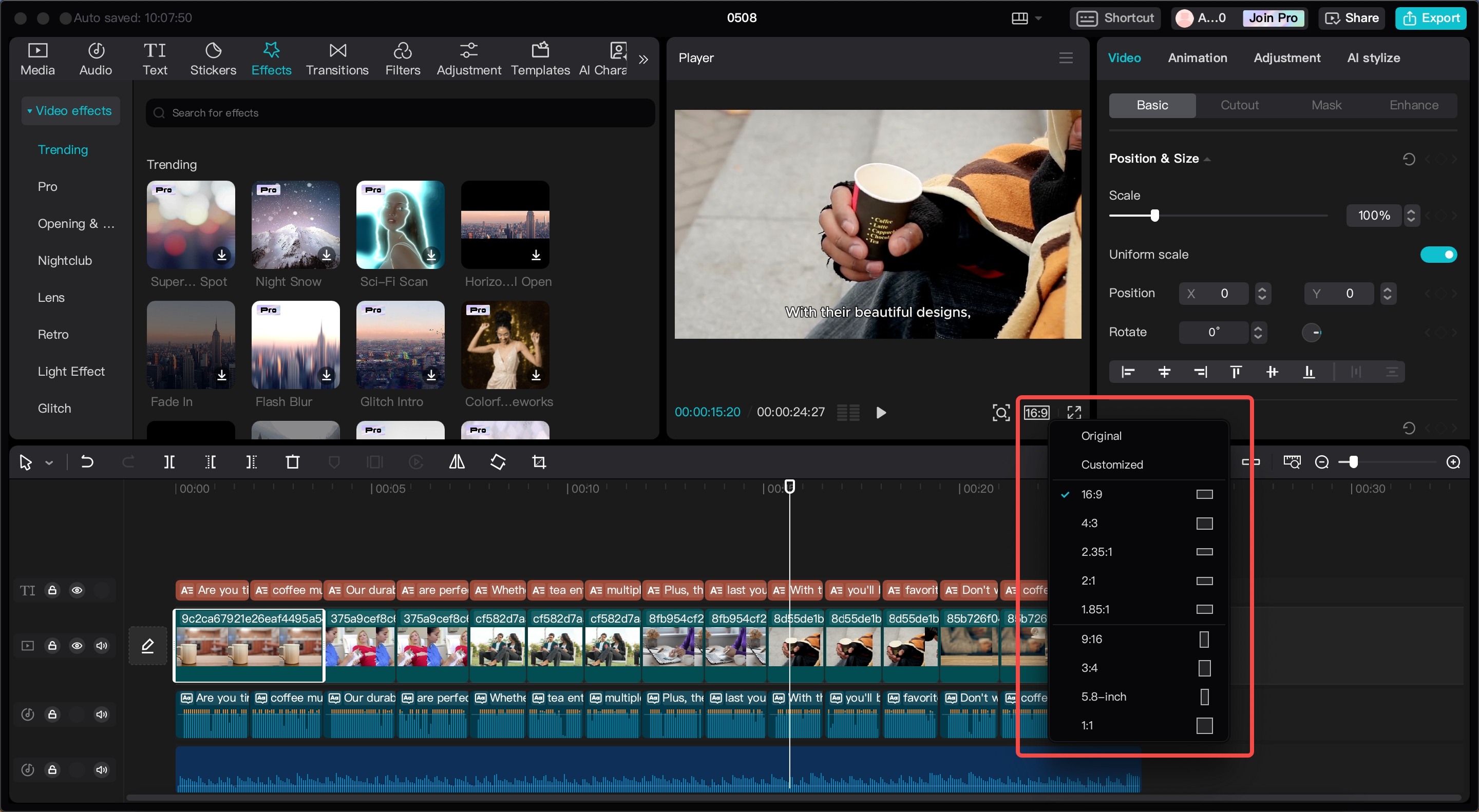Click the Delete (trash) icon above the timeline
This screenshot has width=1479, height=812.
pos(292,462)
